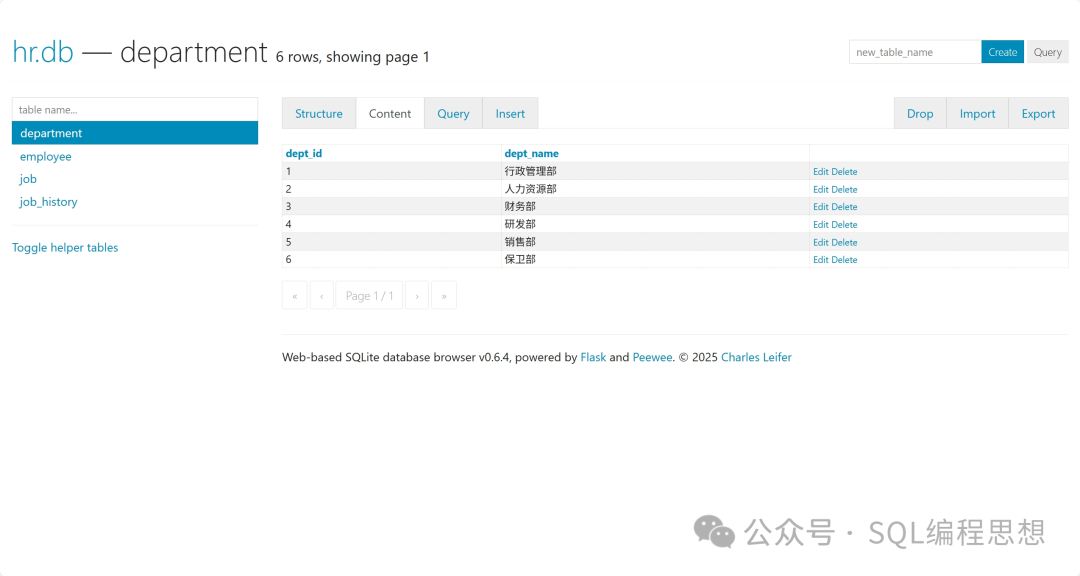Image resolution: width=1080 pixels, height=576 pixels.
Task: Click the Export button
Action: click(x=1038, y=114)
